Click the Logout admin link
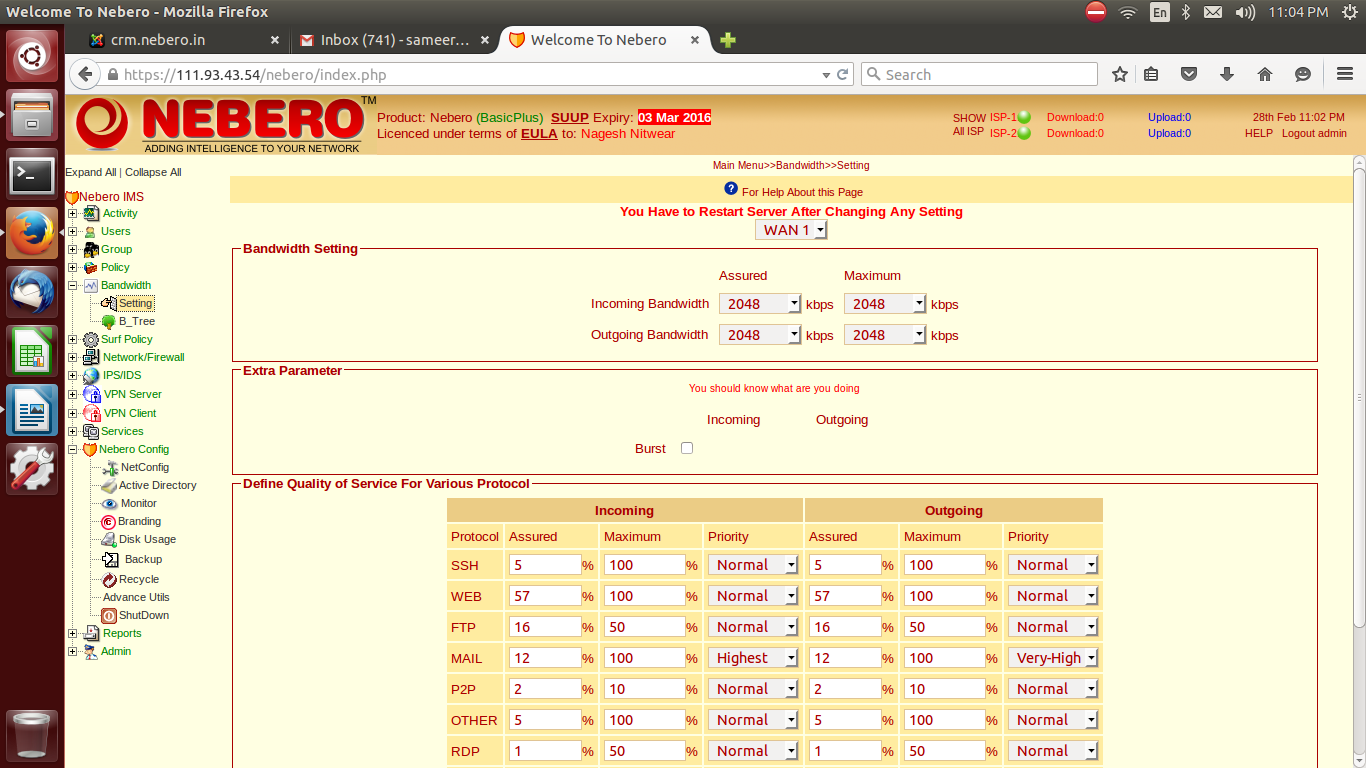 (1314, 133)
